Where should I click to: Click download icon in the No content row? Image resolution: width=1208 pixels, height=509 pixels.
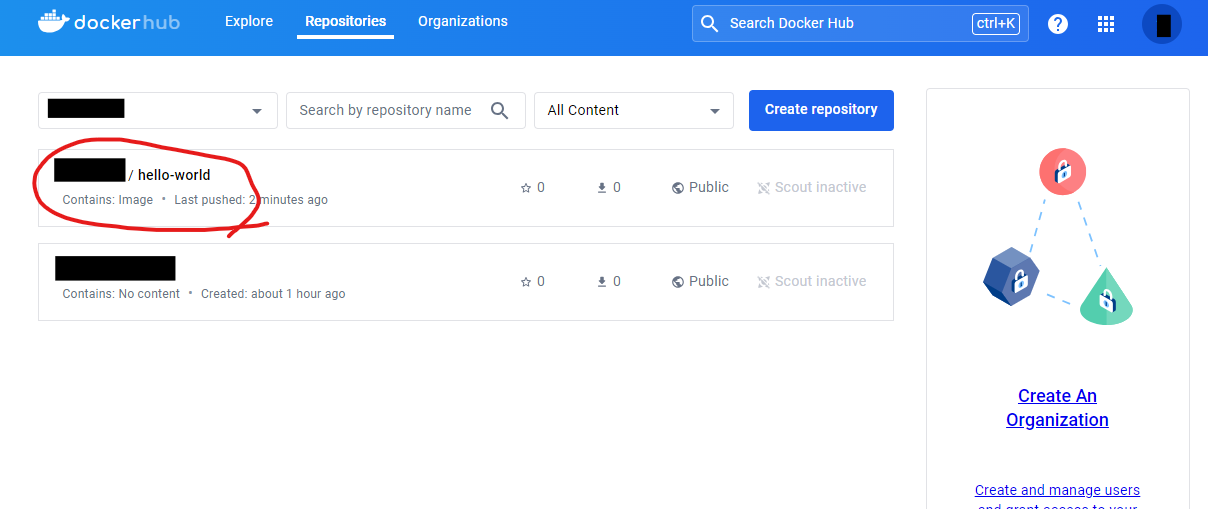(602, 282)
